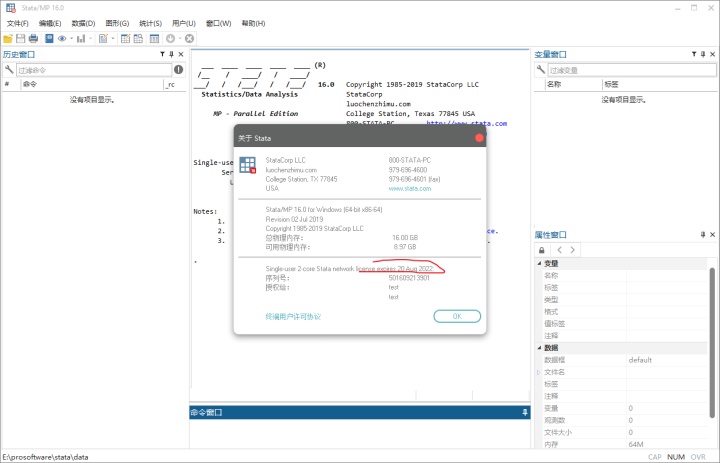The height and width of the screenshot is (463, 720).
Task: Click the Break circled X icon
Action: (189, 39)
